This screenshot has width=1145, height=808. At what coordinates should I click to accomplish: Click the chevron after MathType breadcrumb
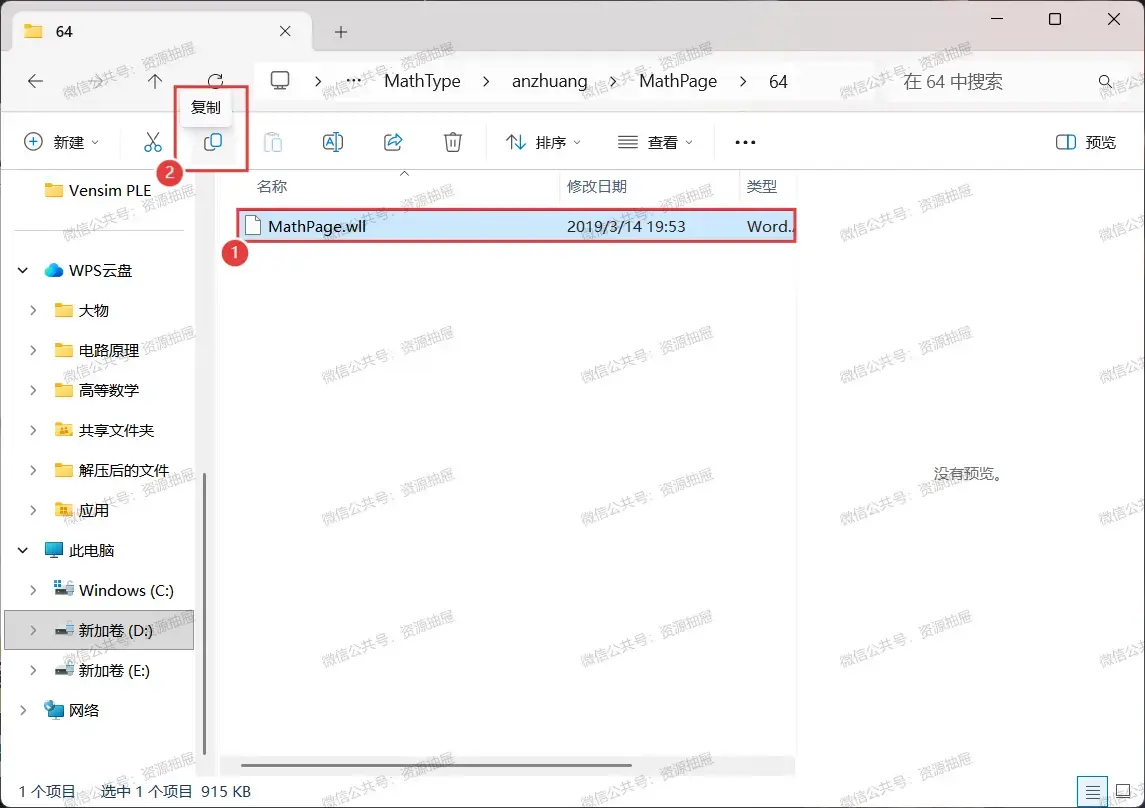pos(486,81)
